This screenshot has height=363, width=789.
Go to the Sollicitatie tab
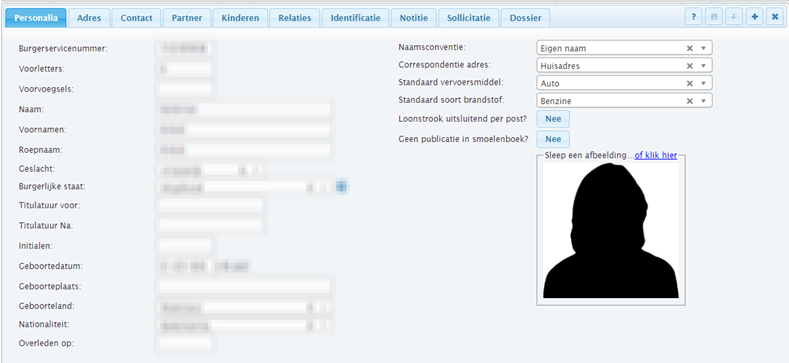[468, 18]
